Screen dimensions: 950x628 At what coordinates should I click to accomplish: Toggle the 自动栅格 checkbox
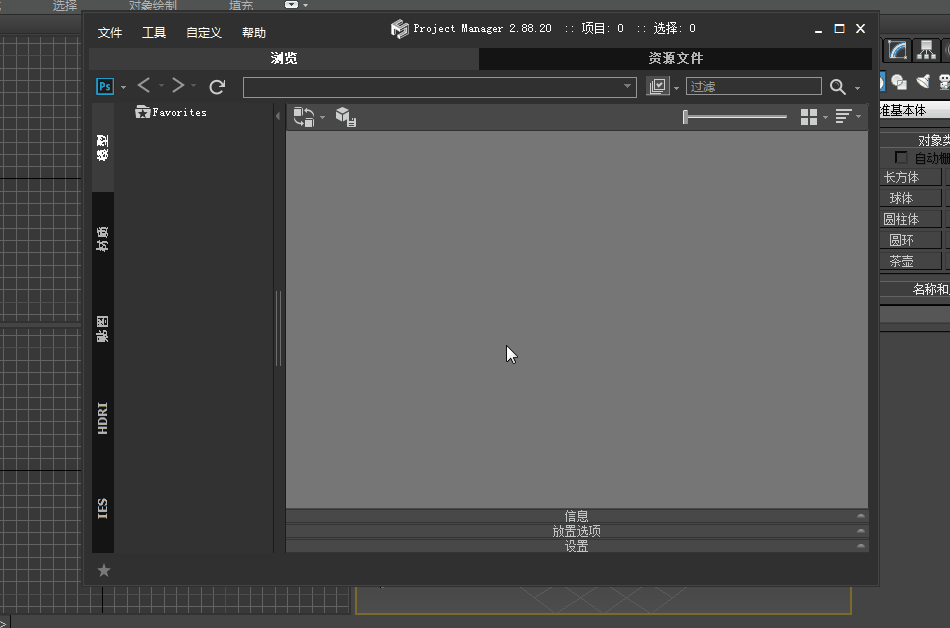tap(901, 158)
